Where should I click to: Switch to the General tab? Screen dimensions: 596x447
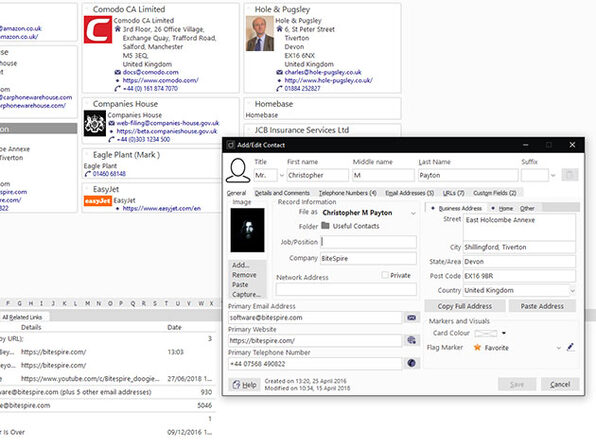click(236, 193)
